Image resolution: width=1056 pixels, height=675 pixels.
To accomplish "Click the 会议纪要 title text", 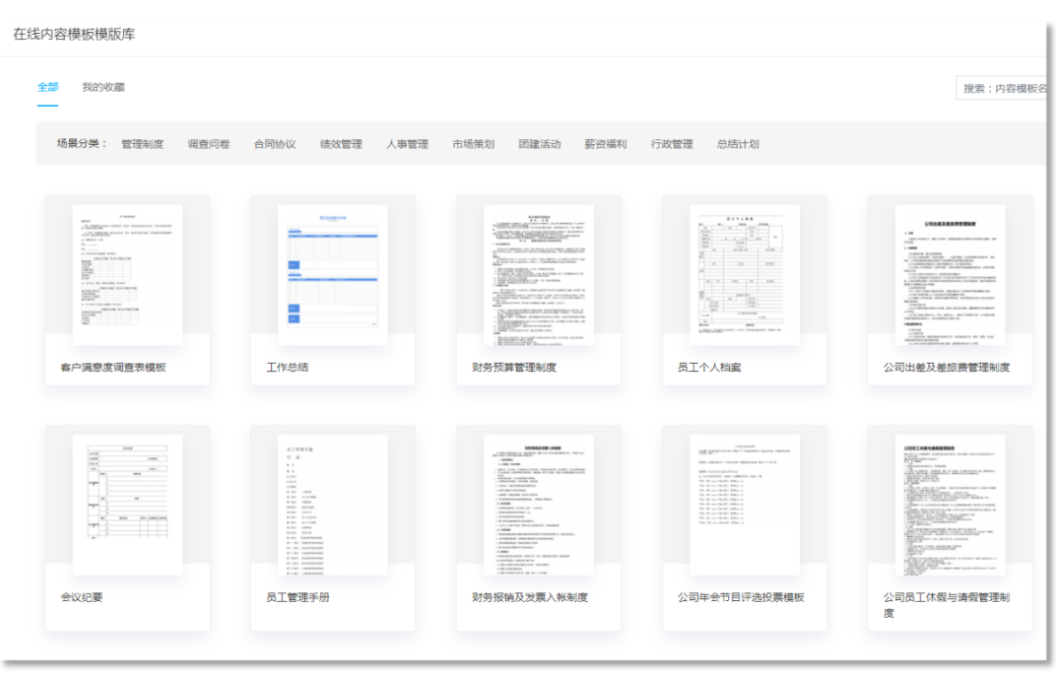I will pos(81,597).
